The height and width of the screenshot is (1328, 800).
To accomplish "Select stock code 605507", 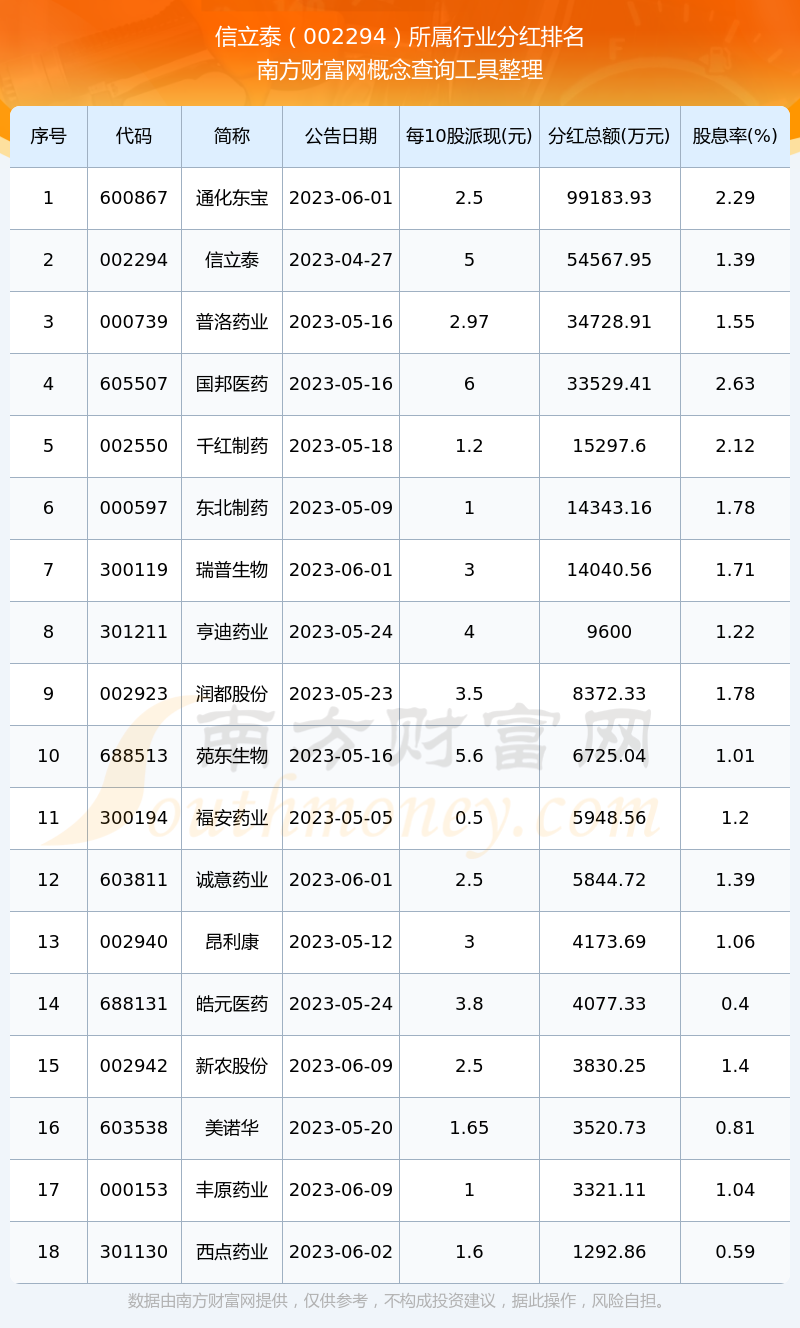I will 134,384.
